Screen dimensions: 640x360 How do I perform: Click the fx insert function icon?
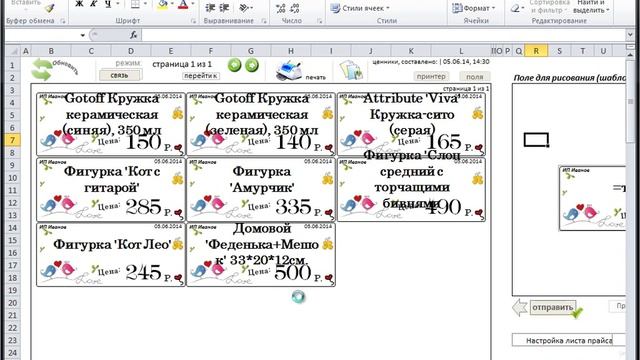click(x=133, y=35)
